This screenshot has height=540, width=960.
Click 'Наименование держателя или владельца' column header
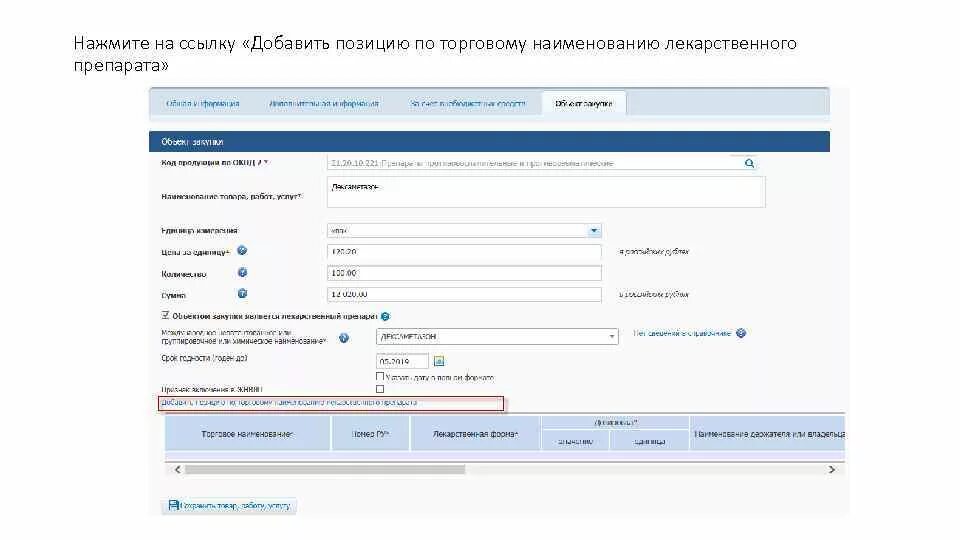[768, 433]
